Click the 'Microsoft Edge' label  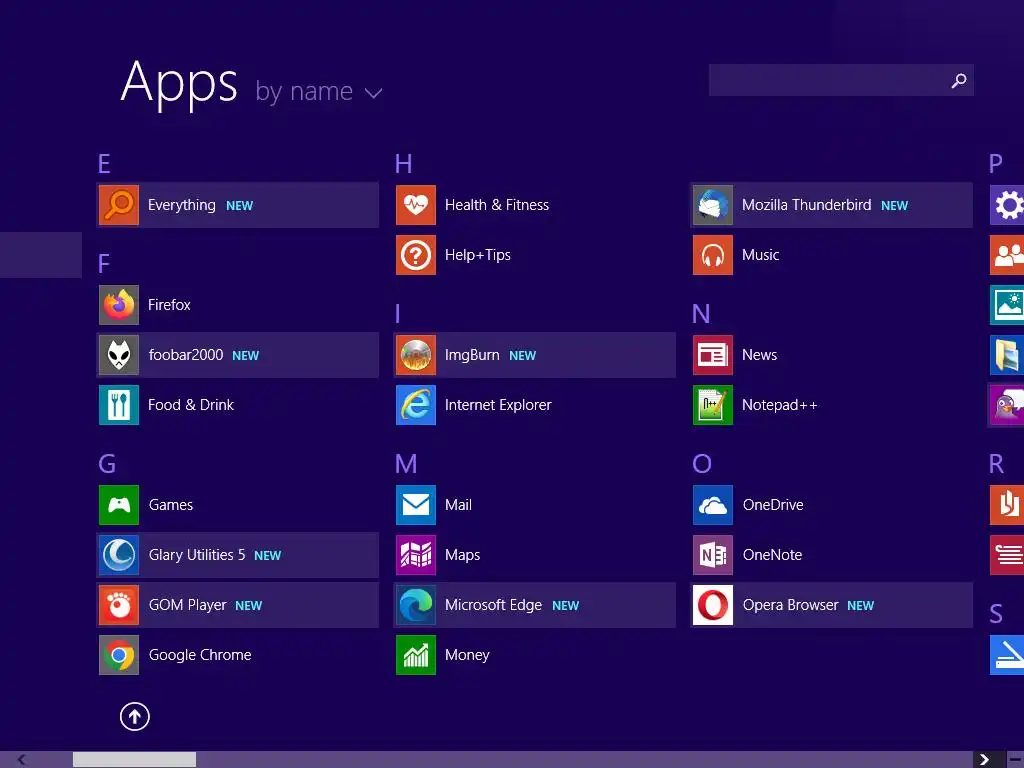point(493,605)
